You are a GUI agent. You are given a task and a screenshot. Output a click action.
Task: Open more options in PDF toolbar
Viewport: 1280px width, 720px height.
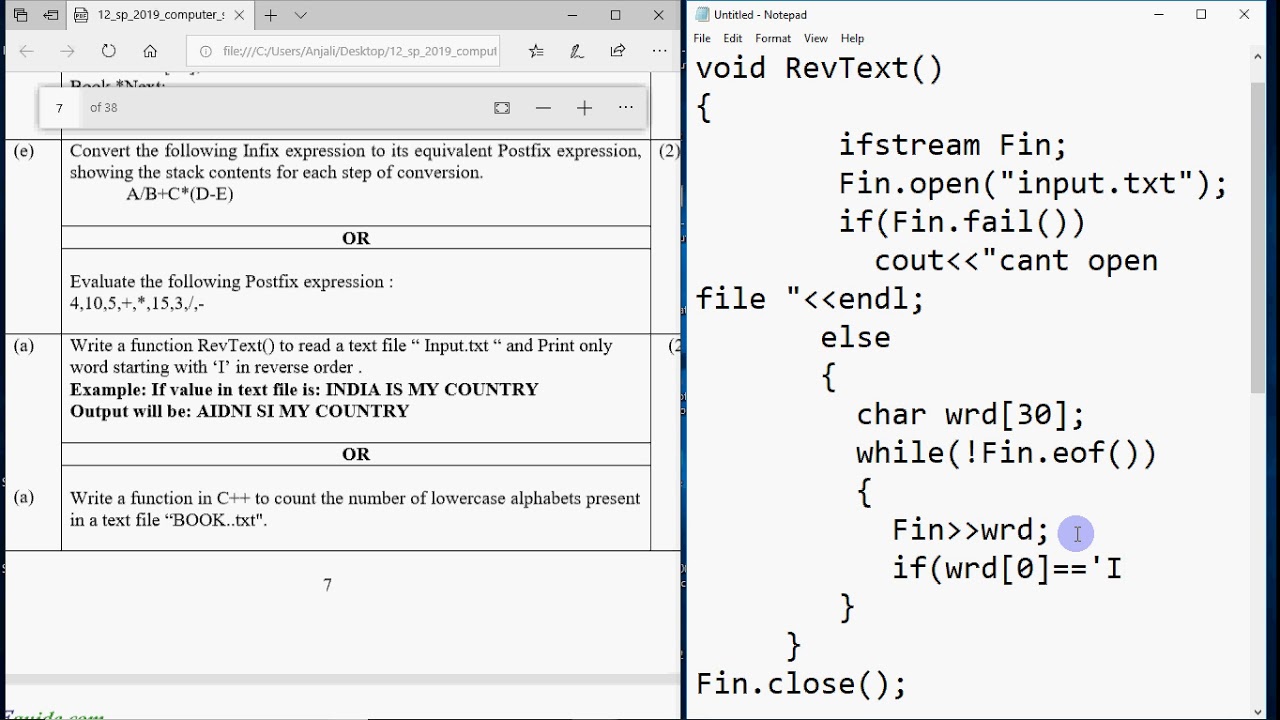point(626,108)
